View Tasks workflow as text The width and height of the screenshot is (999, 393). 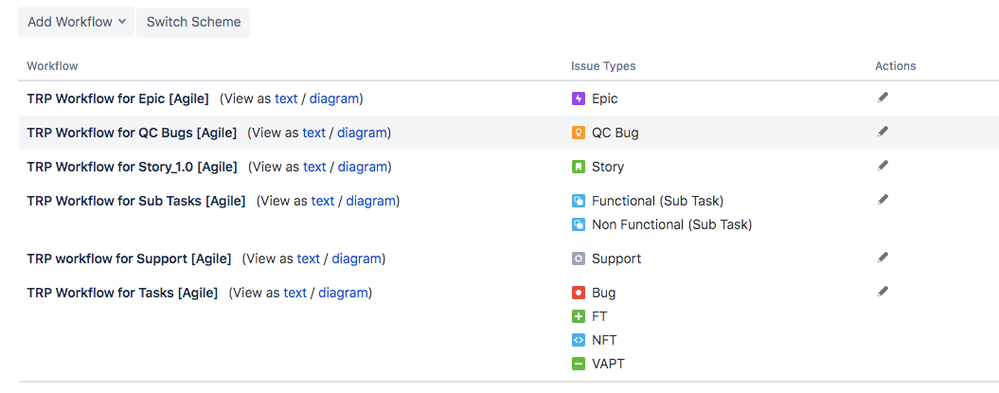[295, 293]
